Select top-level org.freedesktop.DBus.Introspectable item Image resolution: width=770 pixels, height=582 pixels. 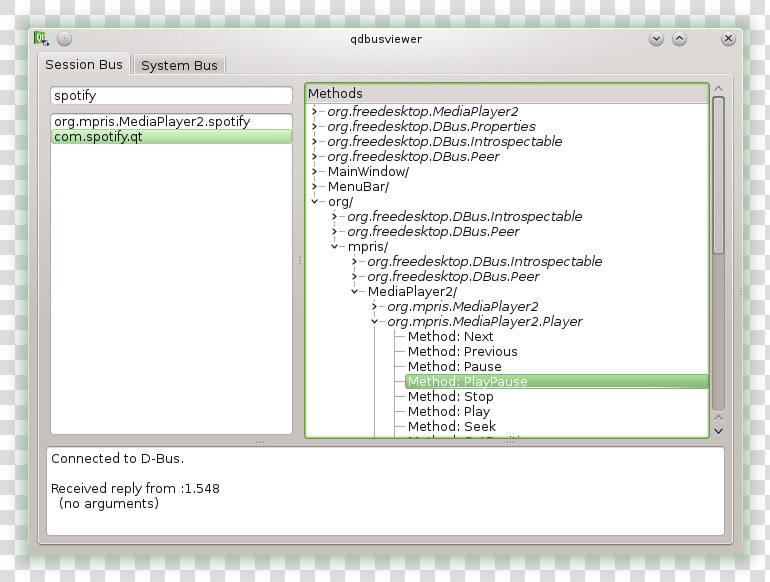pos(444,141)
